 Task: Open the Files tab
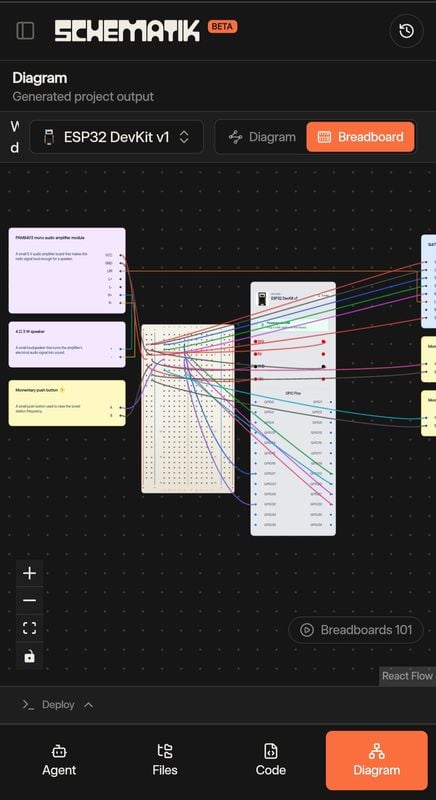pyautogui.click(x=165, y=760)
